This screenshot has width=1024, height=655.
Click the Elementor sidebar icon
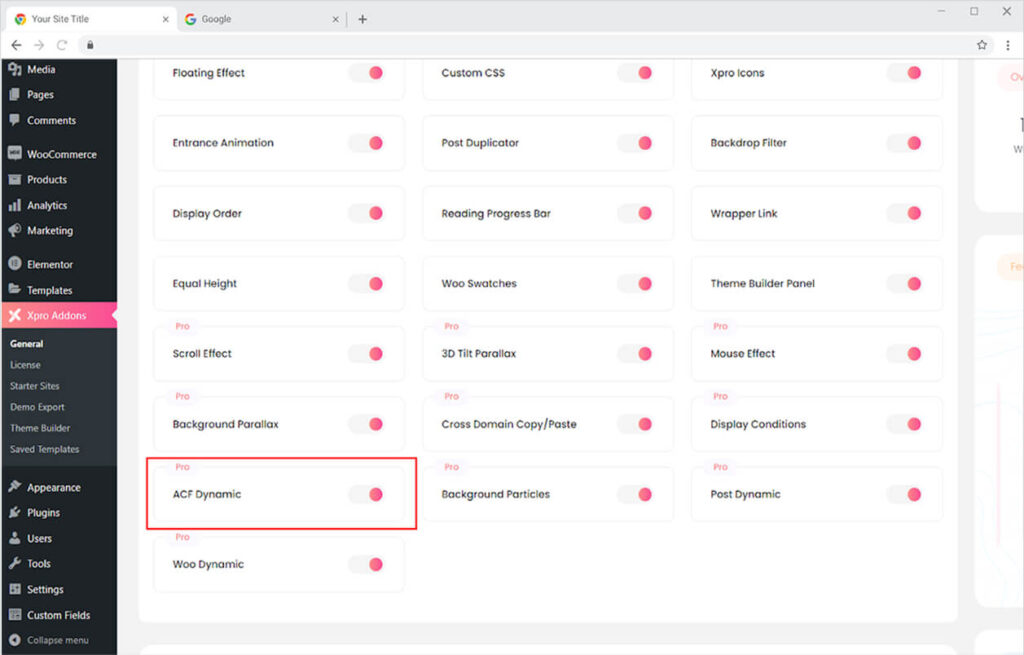[x=14, y=264]
